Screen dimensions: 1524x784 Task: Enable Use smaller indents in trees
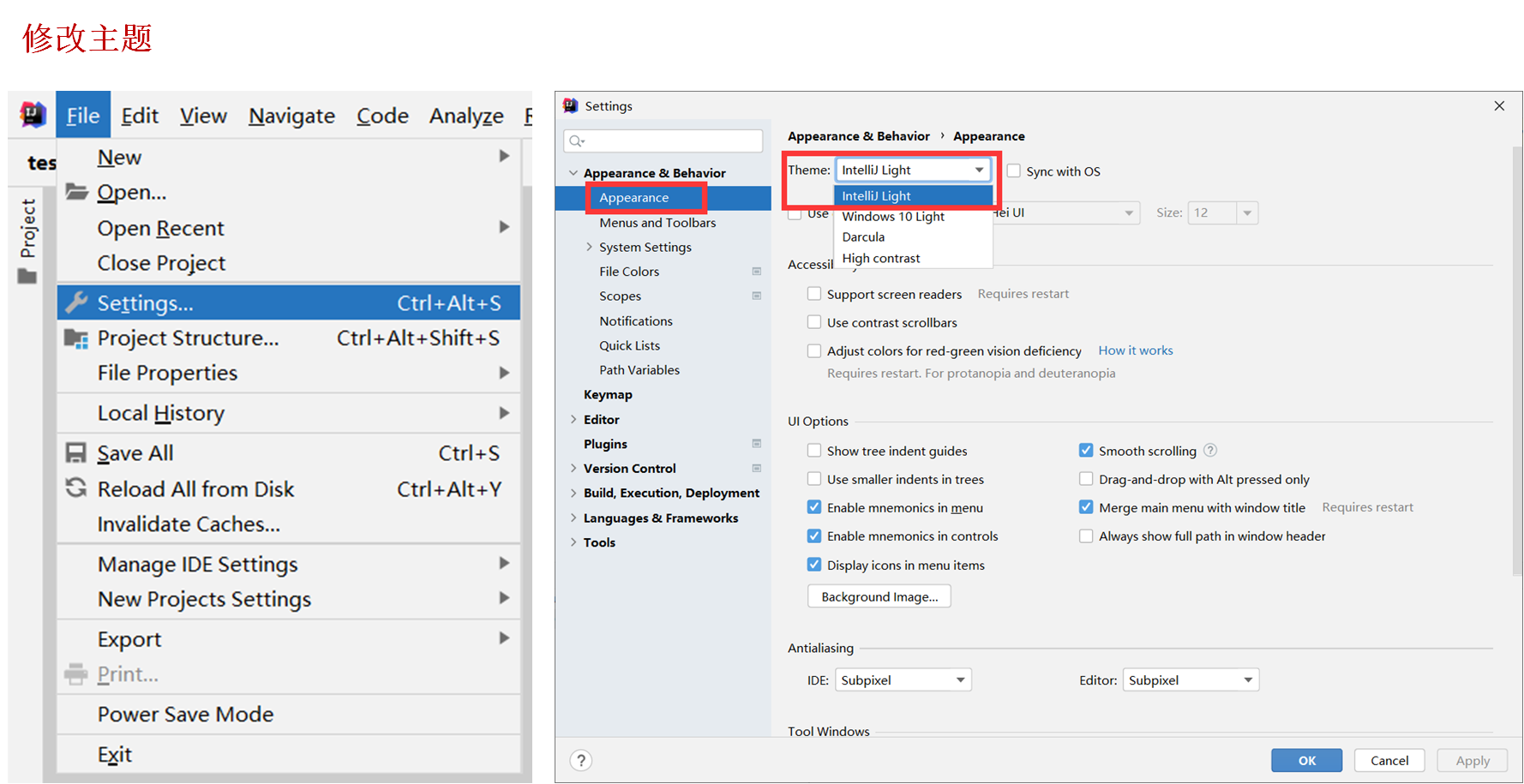[814, 479]
